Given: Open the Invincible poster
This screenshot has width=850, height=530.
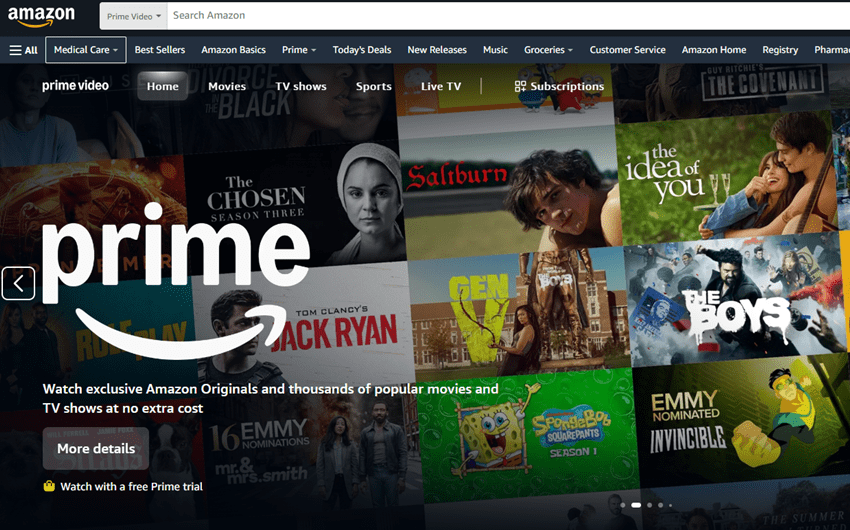Looking at the screenshot, I should 740,420.
